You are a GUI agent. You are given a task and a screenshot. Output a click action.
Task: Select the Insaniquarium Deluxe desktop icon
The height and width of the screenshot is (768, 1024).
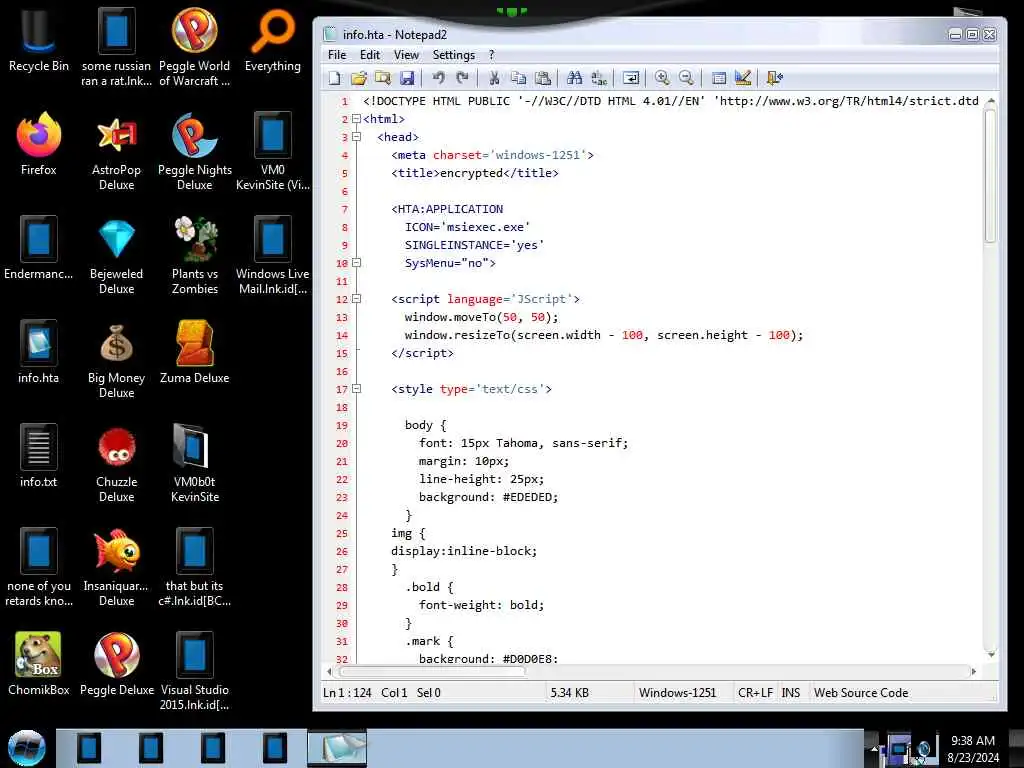pyautogui.click(x=116, y=568)
